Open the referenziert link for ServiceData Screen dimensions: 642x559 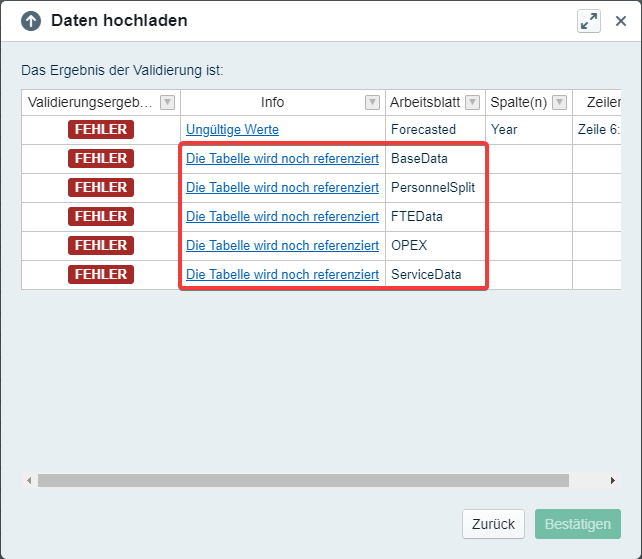[282, 275]
